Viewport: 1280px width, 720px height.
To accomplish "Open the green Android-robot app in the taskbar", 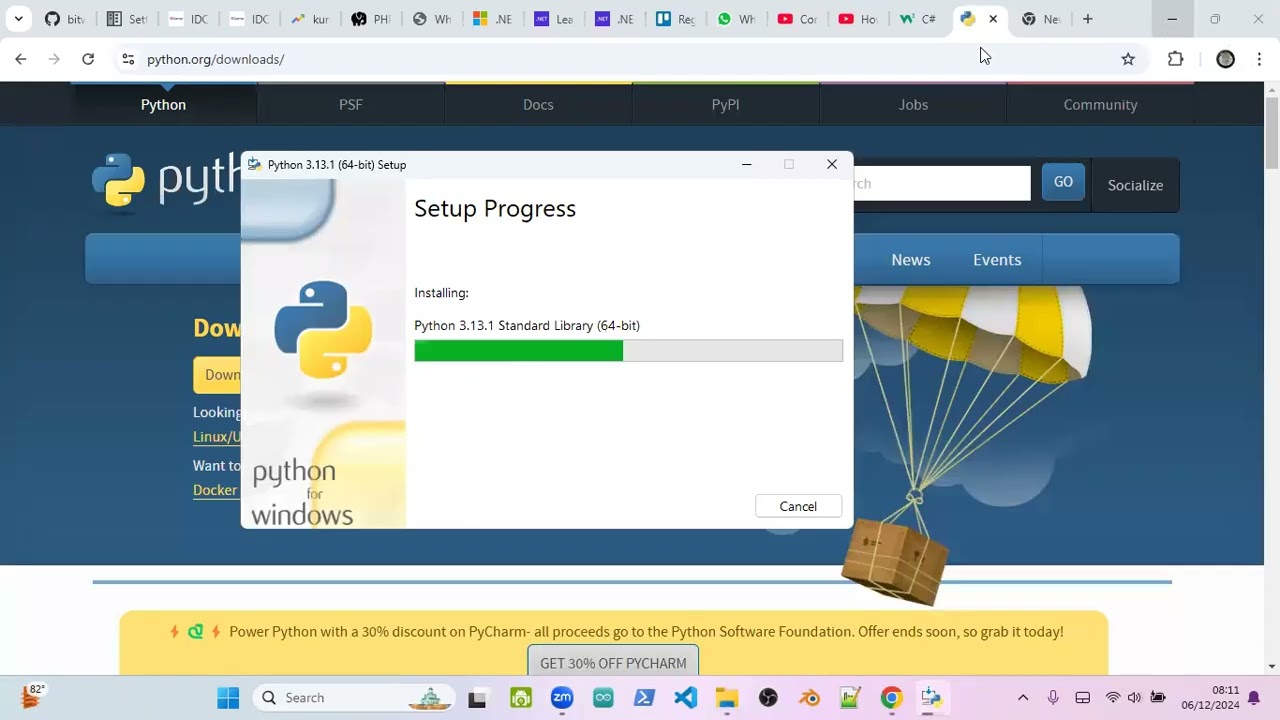I will pyautogui.click(x=521, y=698).
